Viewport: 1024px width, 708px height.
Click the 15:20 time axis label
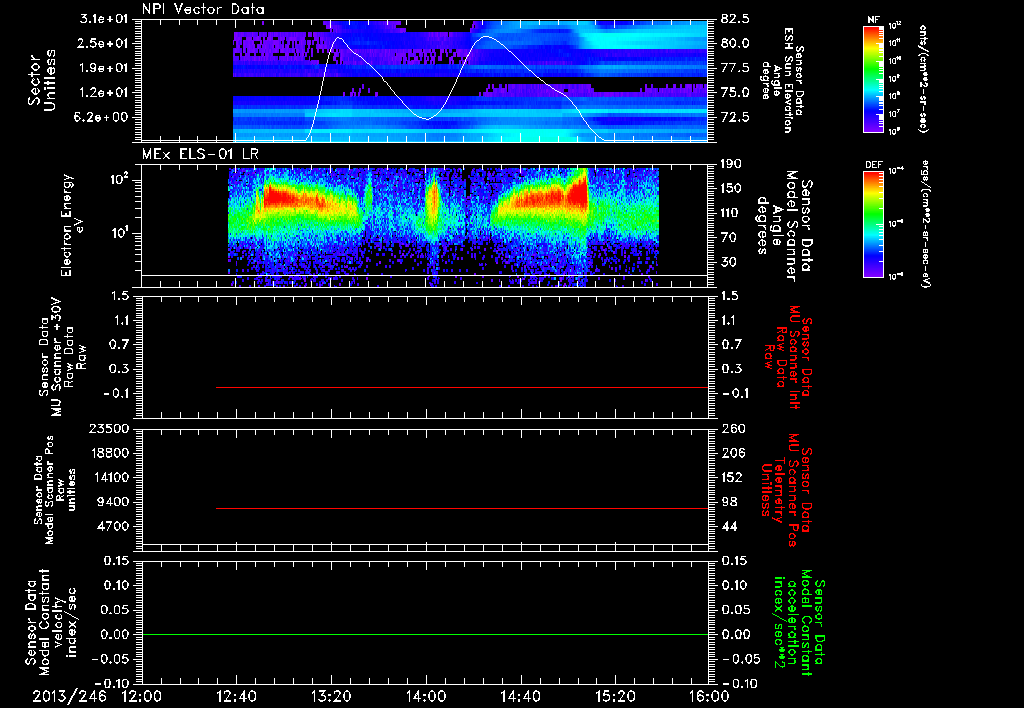(615, 696)
